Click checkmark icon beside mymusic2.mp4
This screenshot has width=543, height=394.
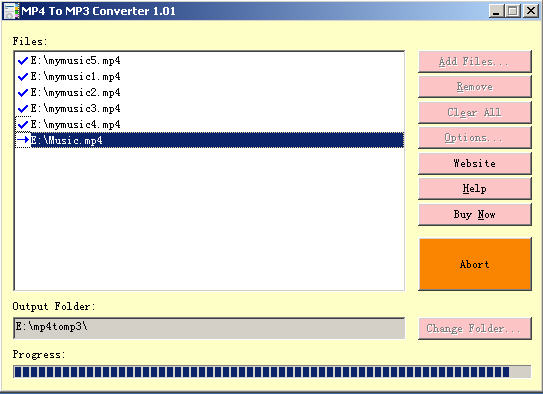pos(23,93)
